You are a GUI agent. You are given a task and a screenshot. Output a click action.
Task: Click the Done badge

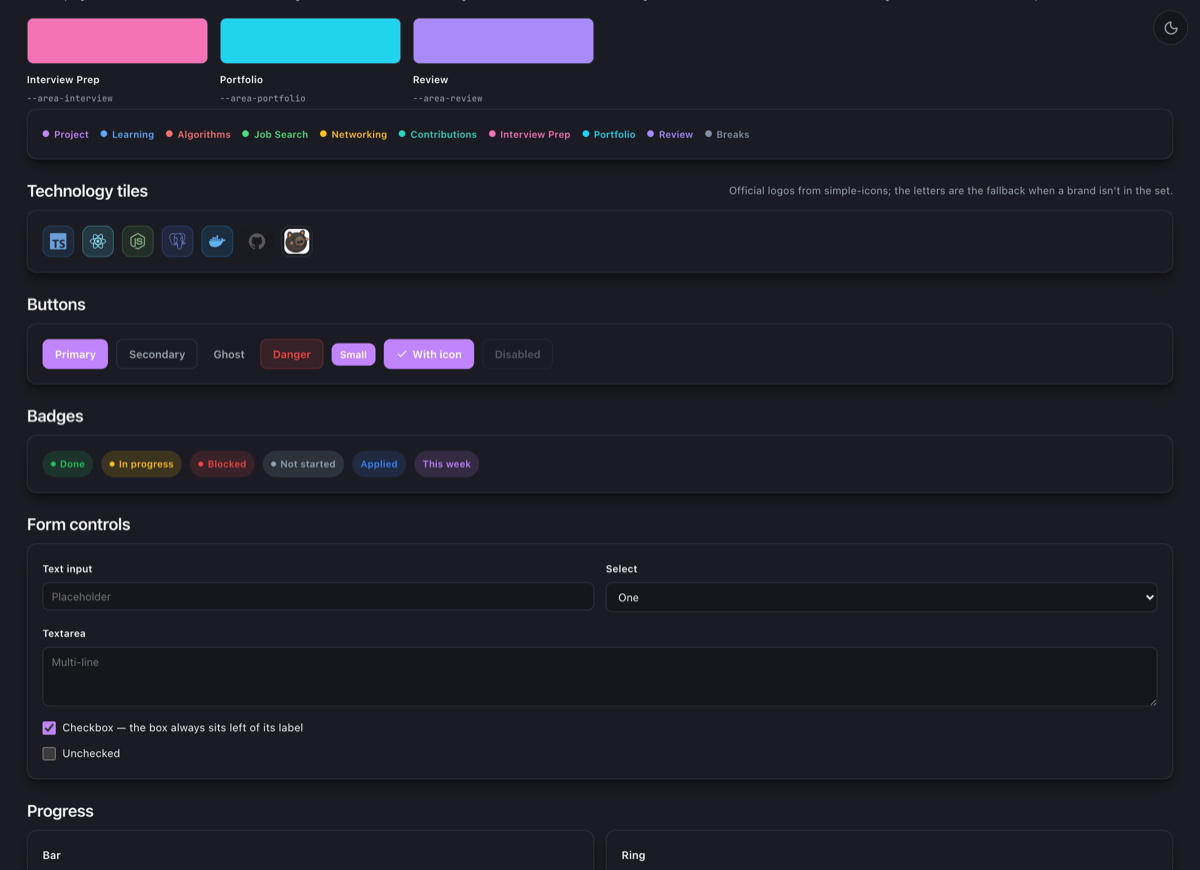pyautogui.click(x=68, y=464)
